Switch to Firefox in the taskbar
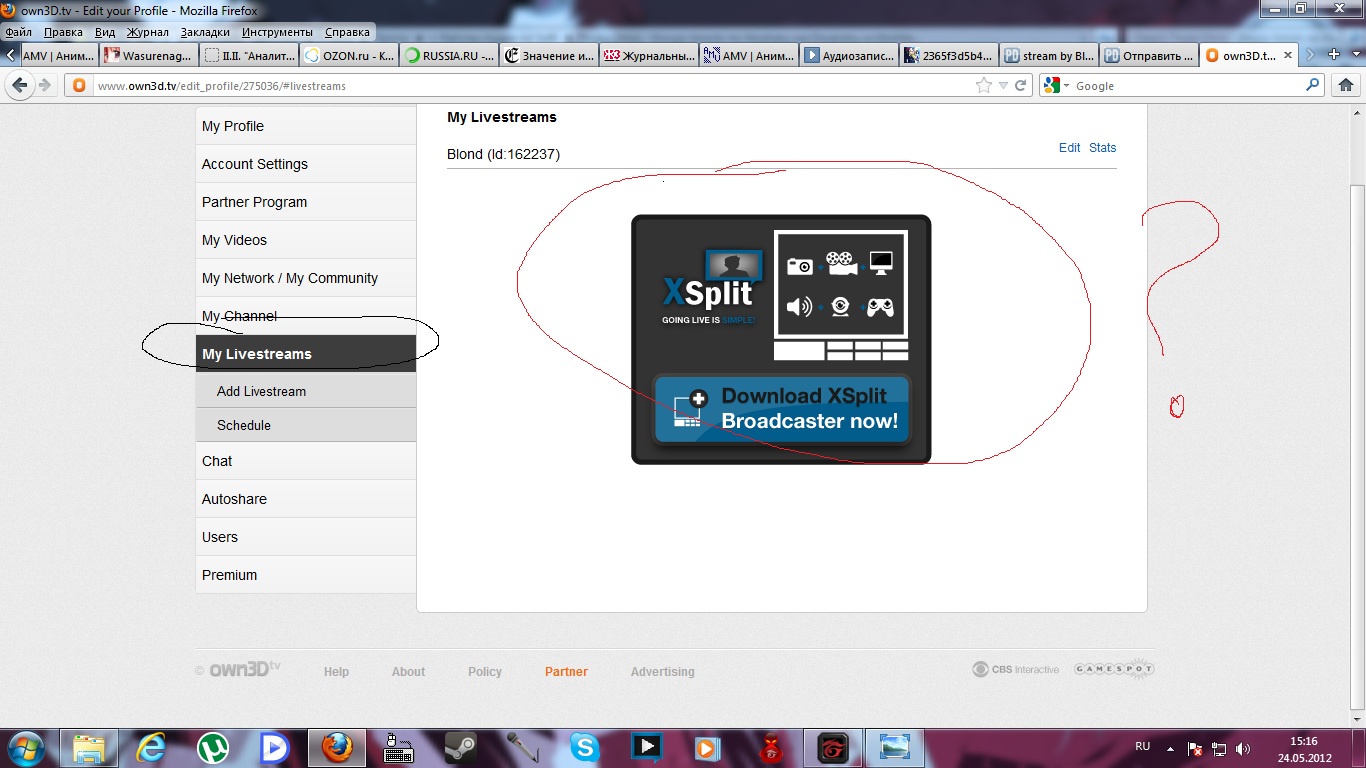 (x=337, y=747)
